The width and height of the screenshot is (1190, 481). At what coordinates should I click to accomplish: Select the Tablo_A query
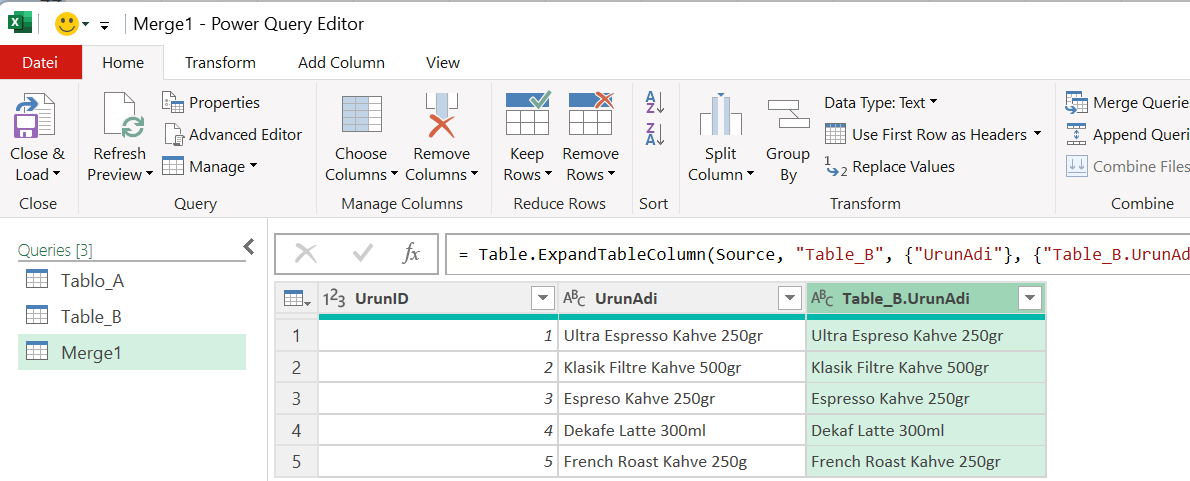(x=92, y=280)
